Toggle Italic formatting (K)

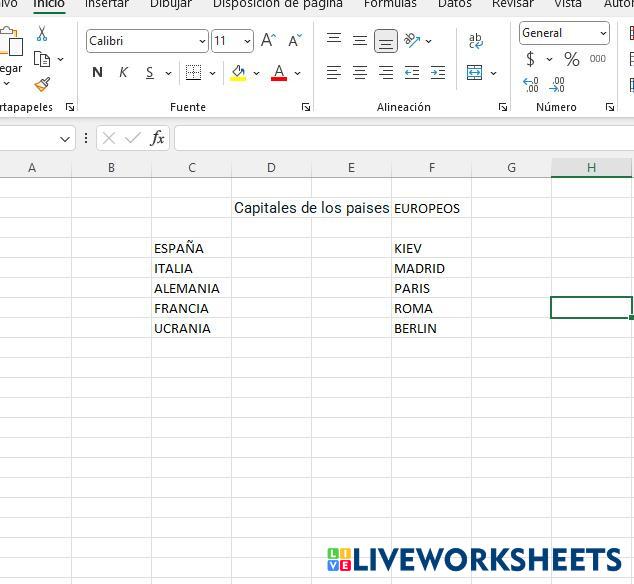pyautogui.click(x=123, y=72)
